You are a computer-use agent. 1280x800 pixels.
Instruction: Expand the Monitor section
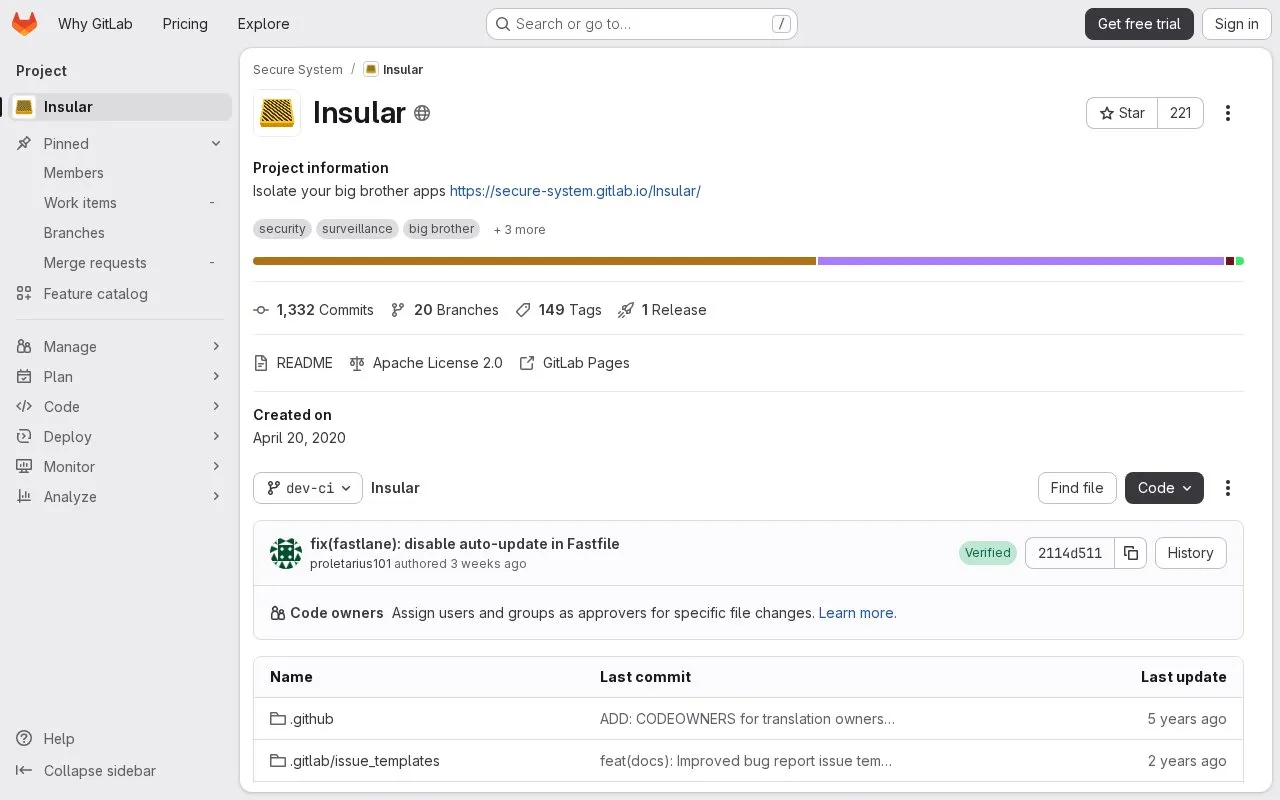[120, 467]
